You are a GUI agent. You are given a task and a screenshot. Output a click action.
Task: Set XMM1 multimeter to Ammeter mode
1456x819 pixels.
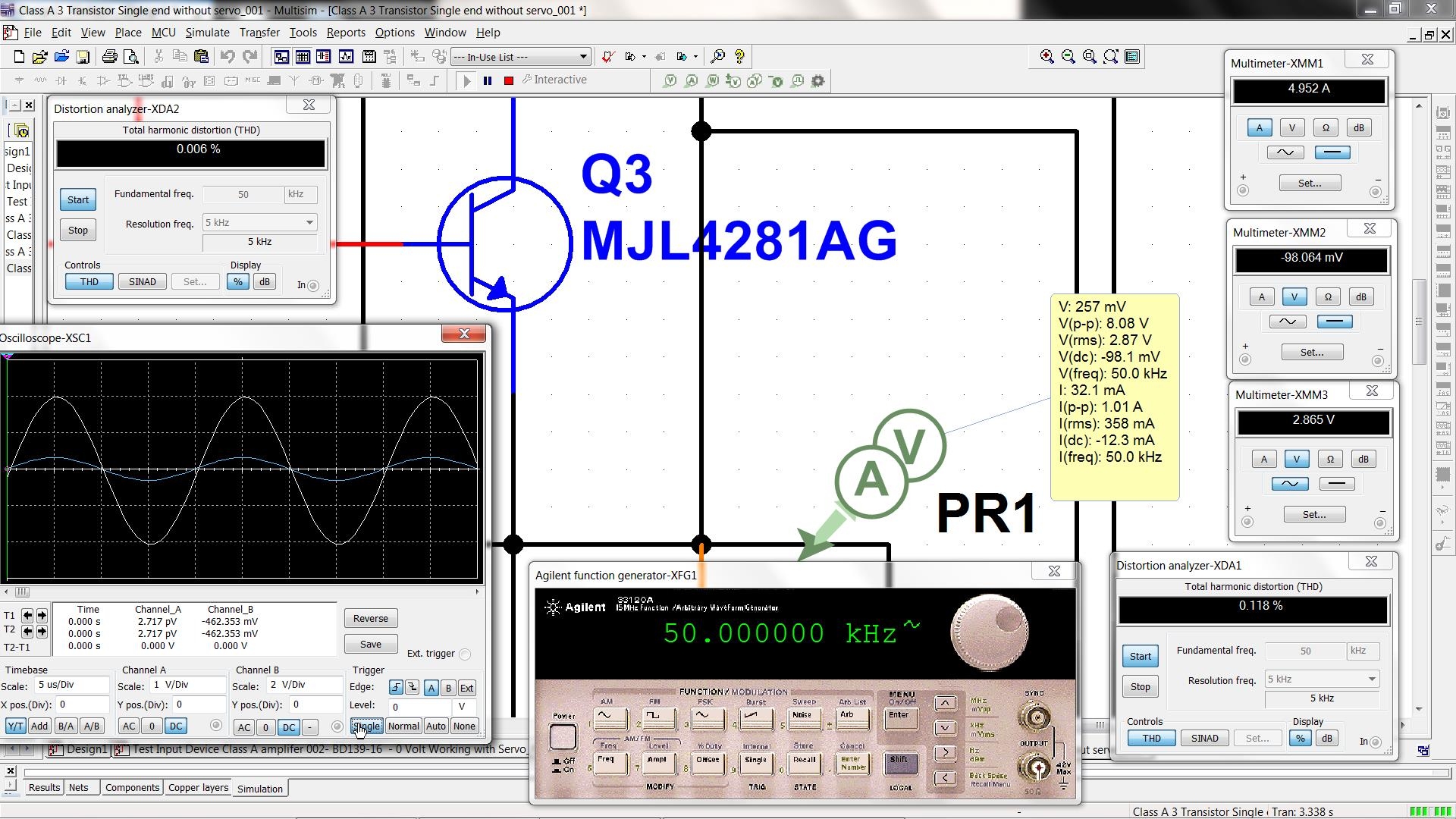click(1260, 128)
